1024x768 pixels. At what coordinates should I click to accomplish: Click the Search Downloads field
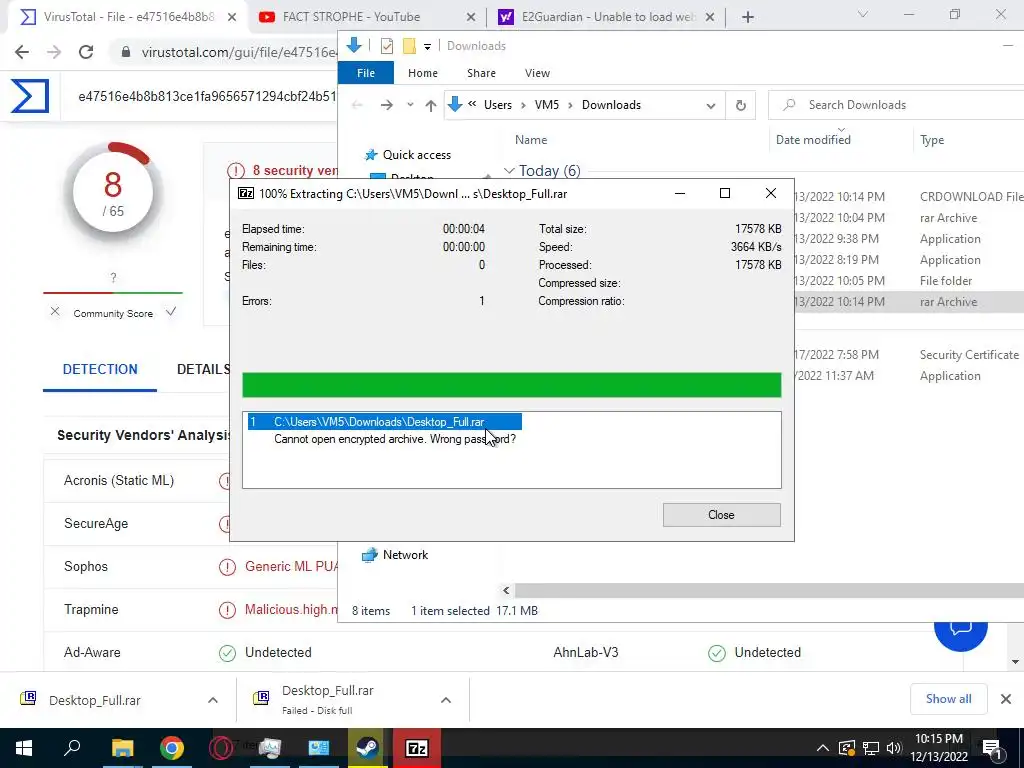click(896, 104)
